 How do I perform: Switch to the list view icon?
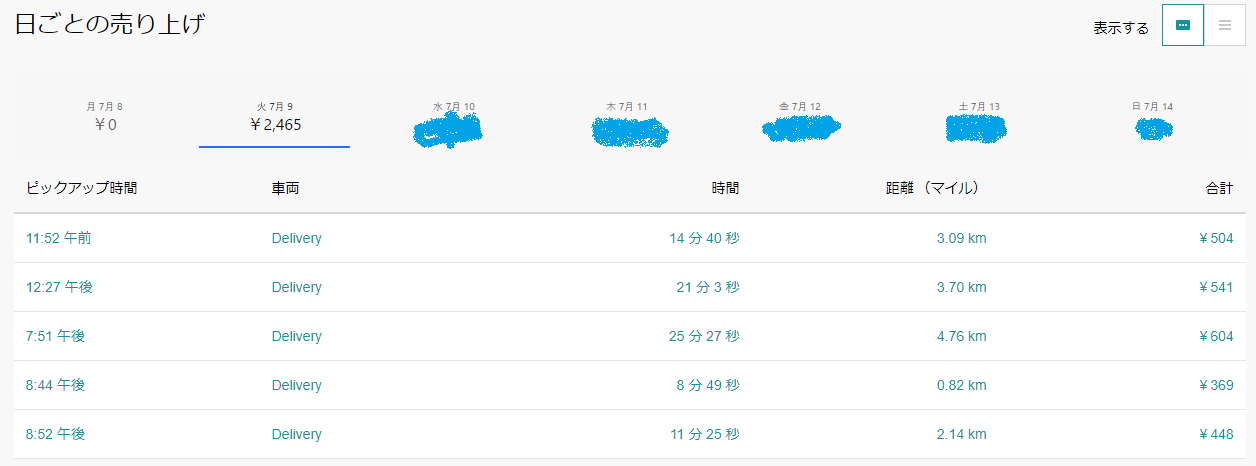pyautogui.click(x=1225, y=25)
